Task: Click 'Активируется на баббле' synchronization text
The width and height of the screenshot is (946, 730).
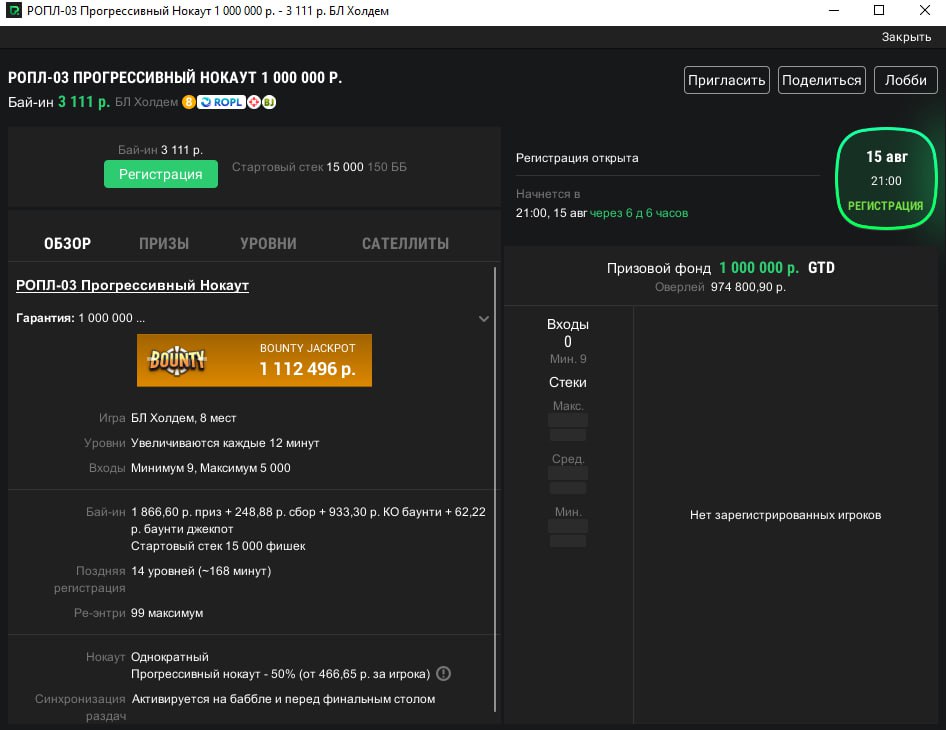Action: (x=284, y=699)
